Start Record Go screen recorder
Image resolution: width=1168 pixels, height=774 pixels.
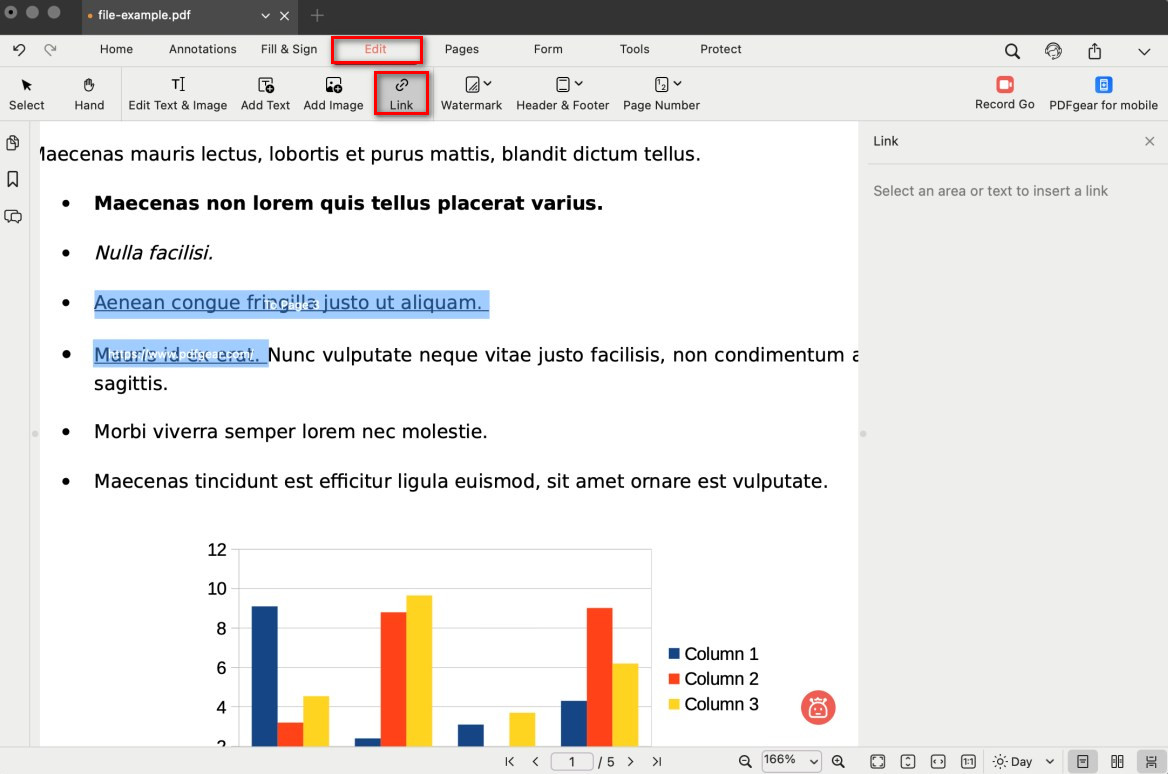pos(1004,93)
